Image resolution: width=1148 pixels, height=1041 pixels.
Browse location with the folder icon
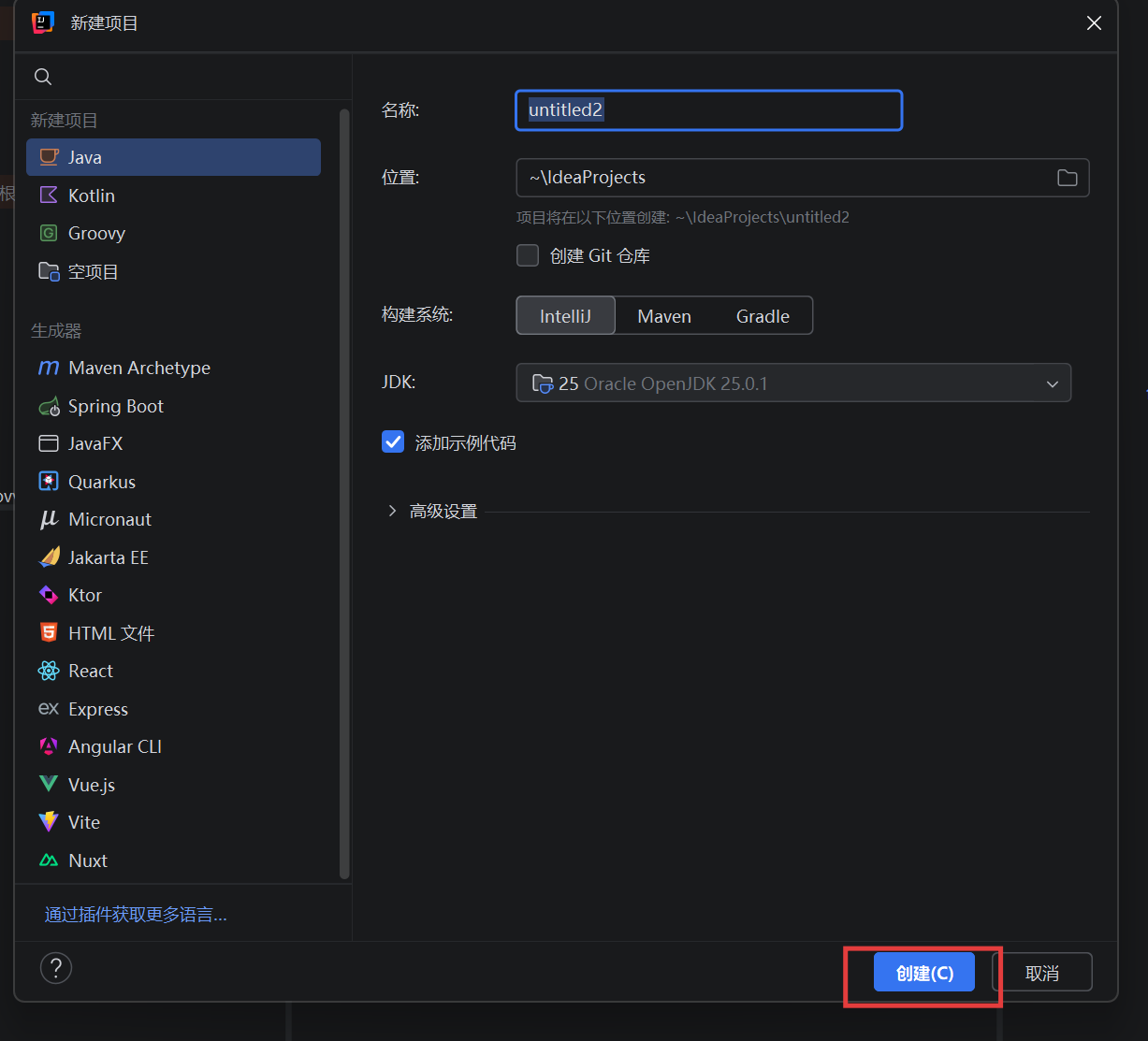click(x=1067, y=178)
